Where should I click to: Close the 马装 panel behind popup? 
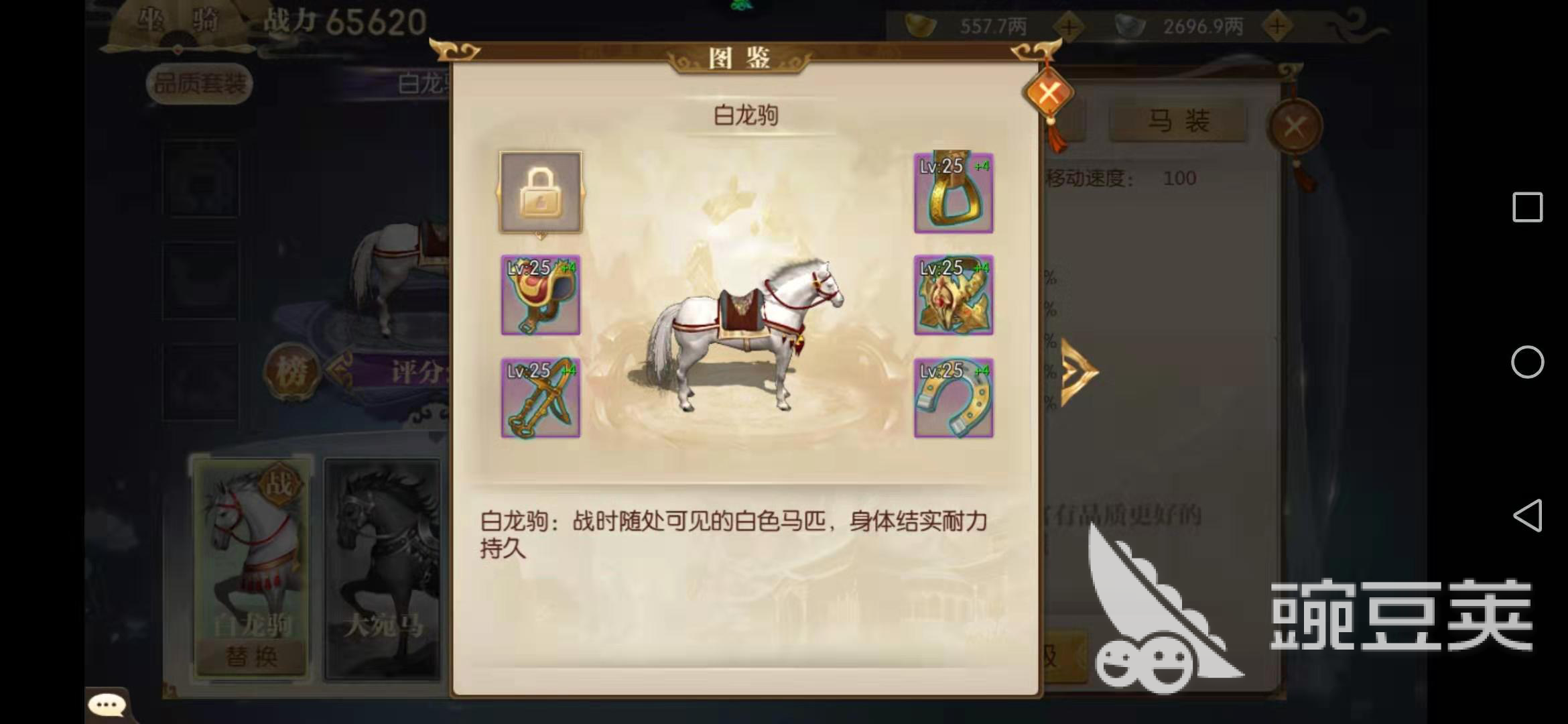point(1295,126)
